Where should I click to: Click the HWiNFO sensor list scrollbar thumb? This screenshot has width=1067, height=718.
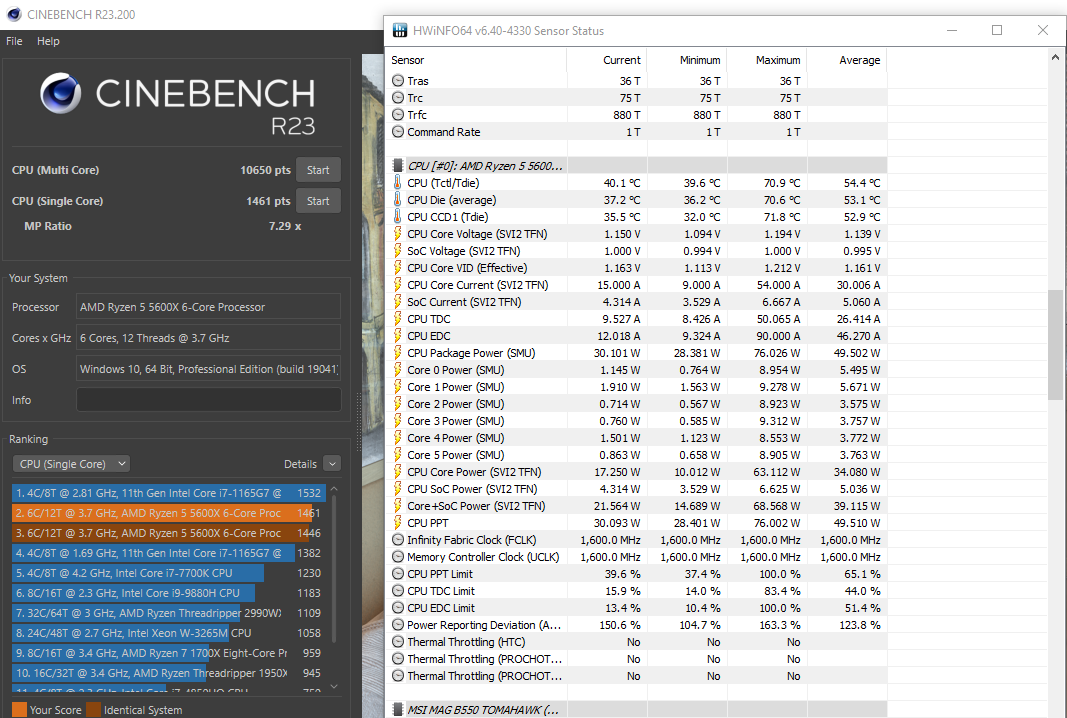[x=1055, y=345]
